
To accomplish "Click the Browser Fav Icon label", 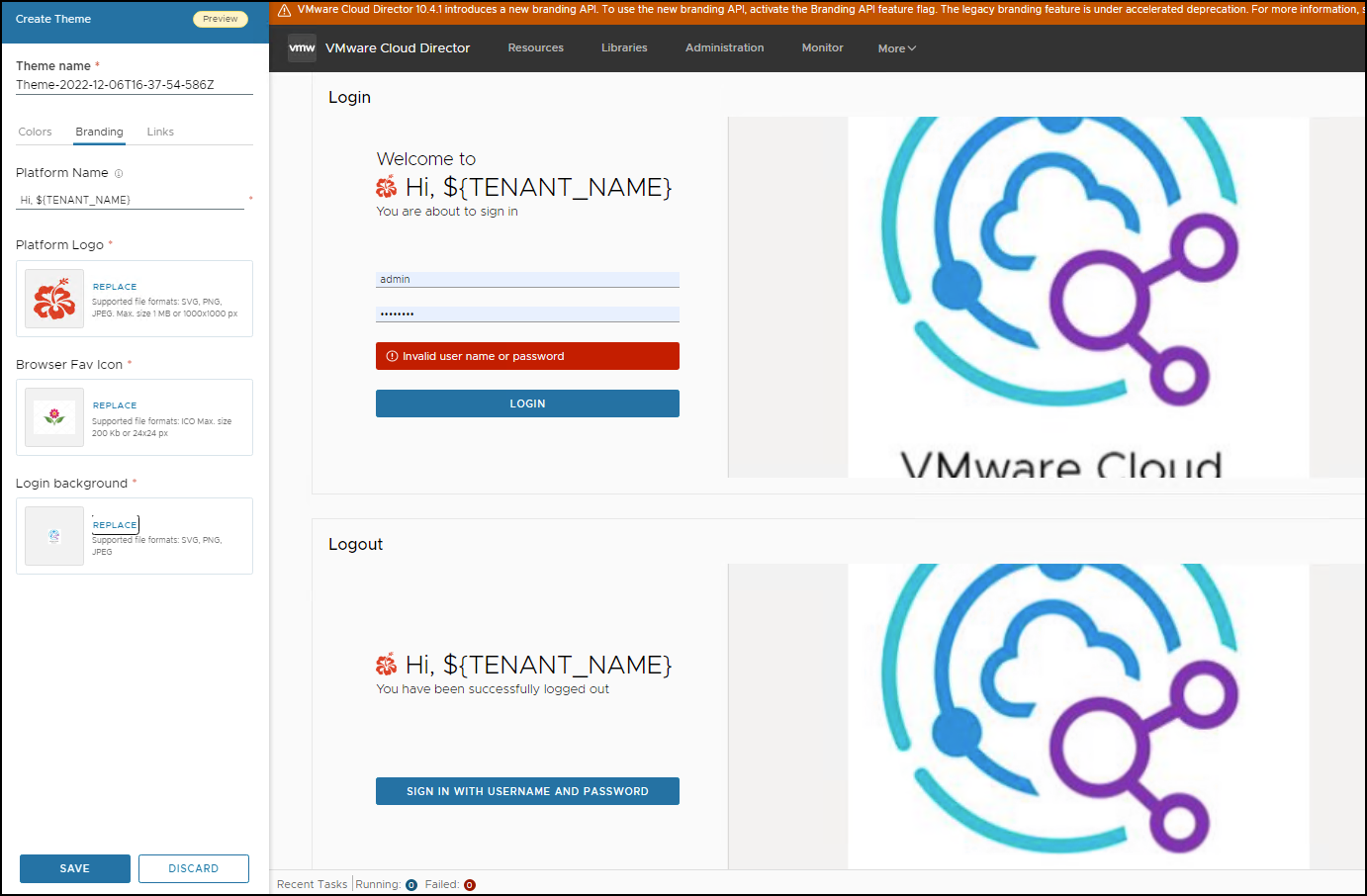I will coord(69,365).
